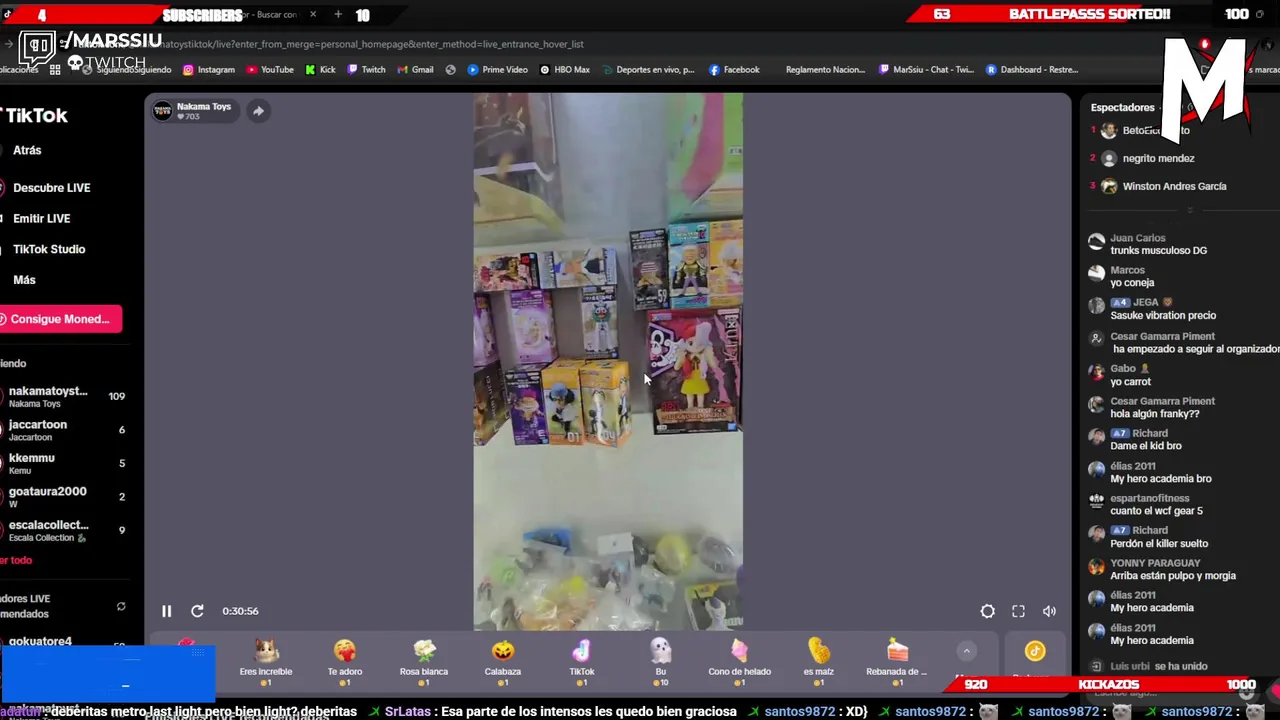Image resolution: width=1280 pixels, height=720 pixels.
Task: Send the TikTok gift
Action: (582, 662)
